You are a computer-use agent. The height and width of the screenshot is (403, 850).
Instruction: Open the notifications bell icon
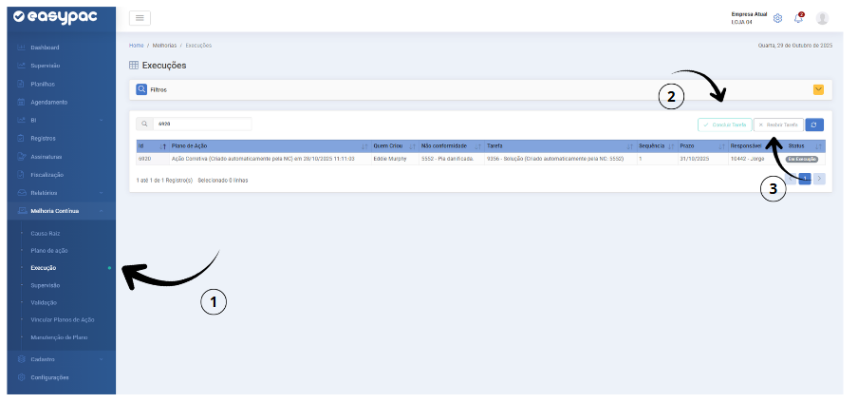pyautogui.click(x=799, y=18)
